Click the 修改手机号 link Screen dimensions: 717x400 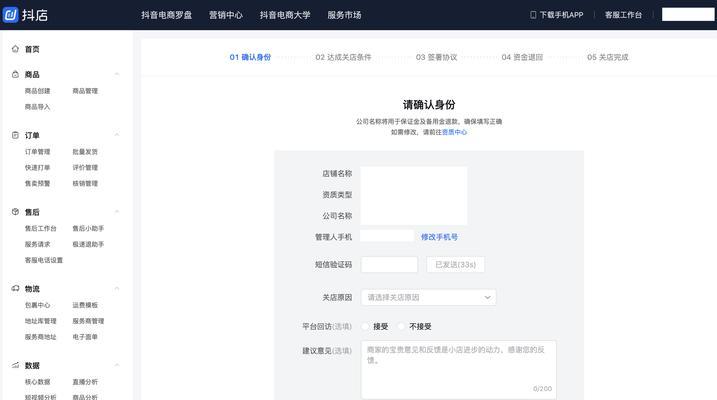pyautogui.click(x=439, y=237)
